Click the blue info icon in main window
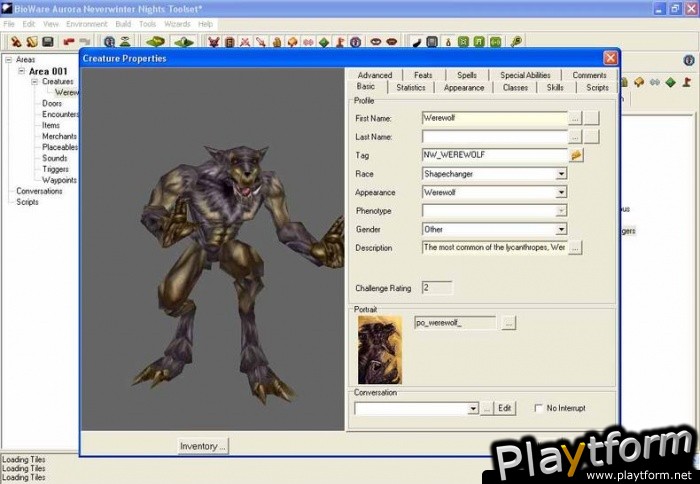Viewport: 700px width, 484px height. 688,60
